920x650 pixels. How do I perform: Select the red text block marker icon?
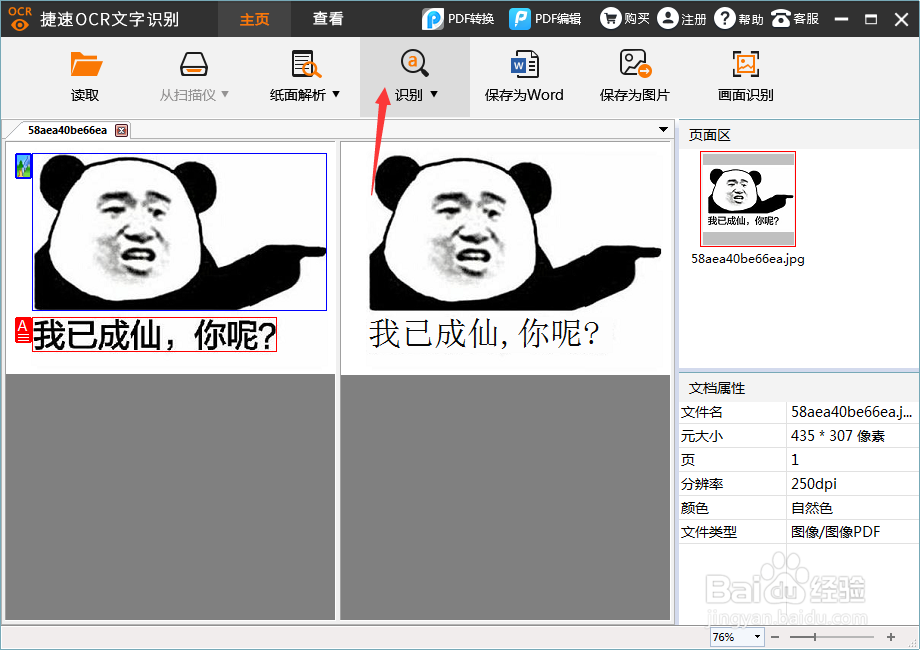pos(23,330)
